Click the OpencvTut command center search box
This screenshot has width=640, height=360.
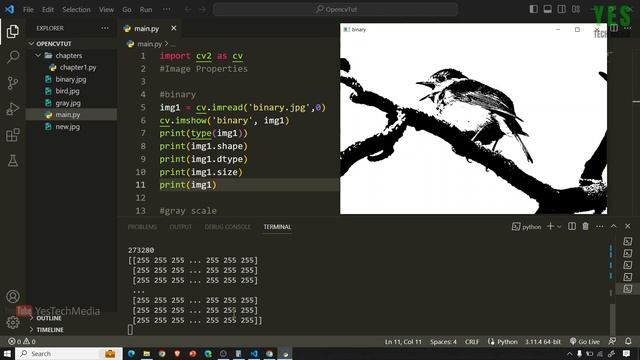336,9
